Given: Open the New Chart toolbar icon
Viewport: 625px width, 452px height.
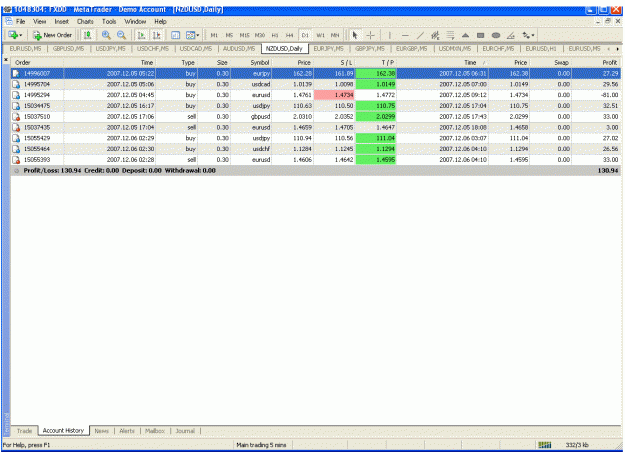Looking at the screenshot, I should click(x=13, y=35).
